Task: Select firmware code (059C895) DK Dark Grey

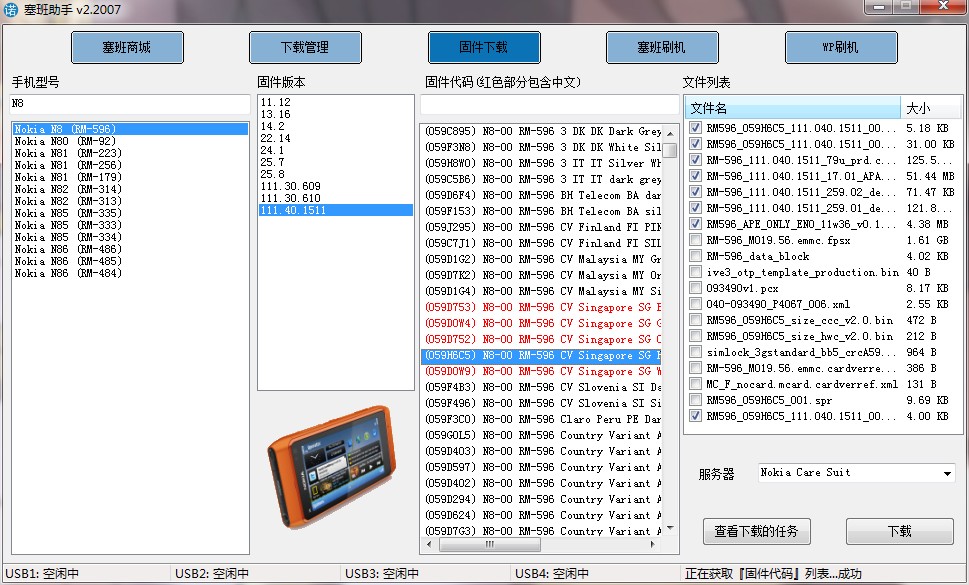Action: pyautogui.click(x=542, y=131)
